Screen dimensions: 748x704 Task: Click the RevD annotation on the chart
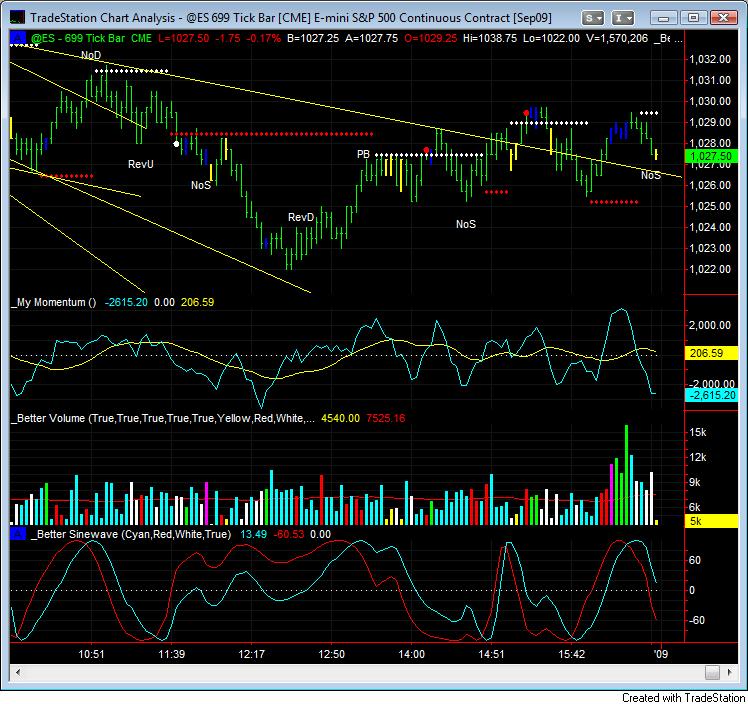[301, 217]
